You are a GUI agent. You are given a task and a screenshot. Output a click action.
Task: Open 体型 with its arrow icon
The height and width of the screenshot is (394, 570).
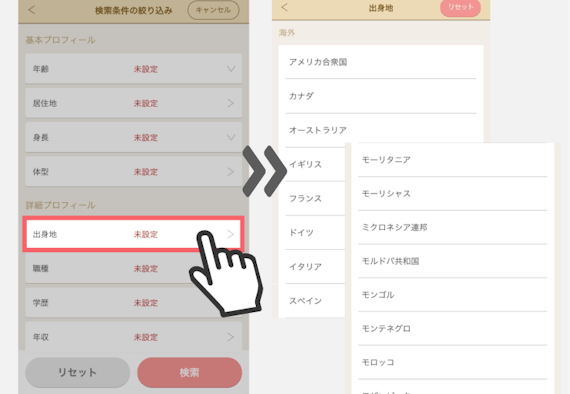point(230,172)
